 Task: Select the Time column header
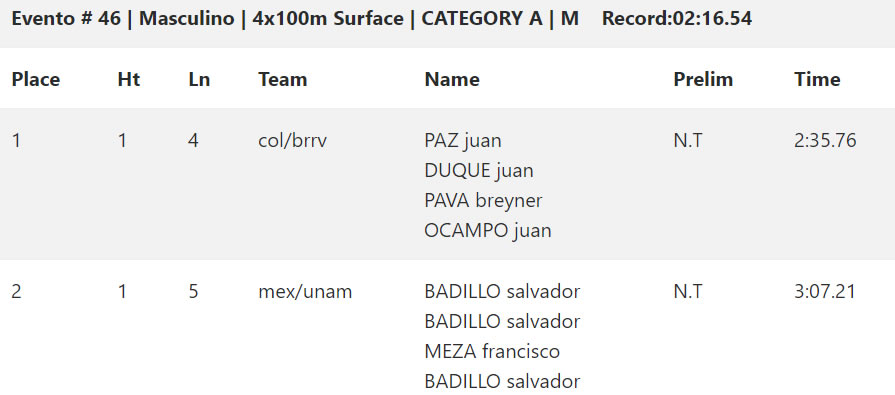817,79
